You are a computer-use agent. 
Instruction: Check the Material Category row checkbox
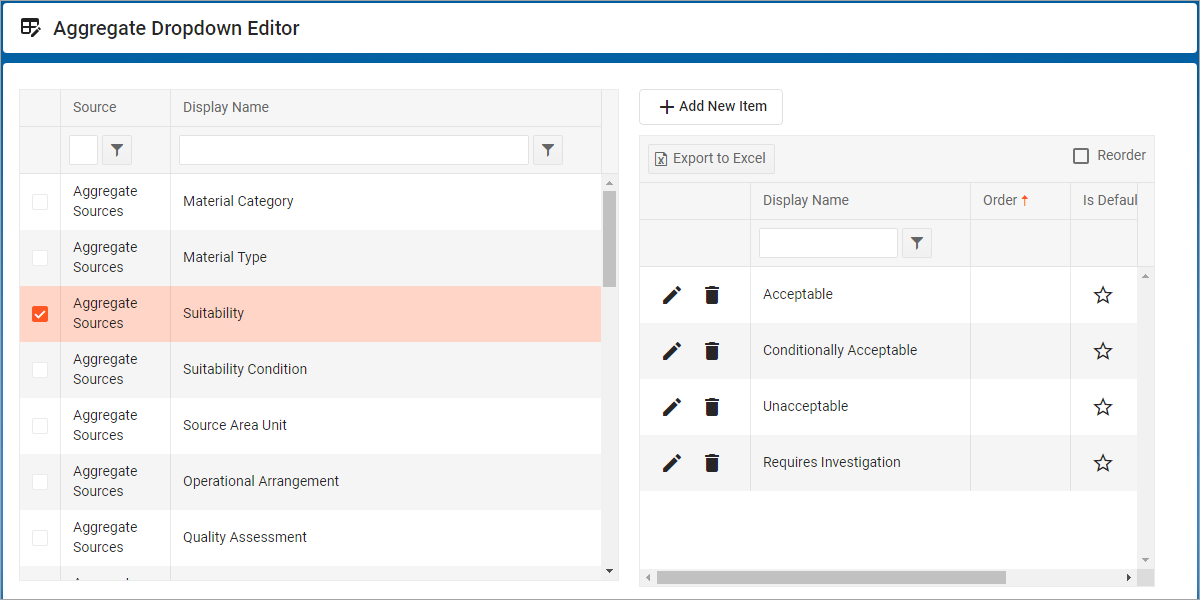(x=40, y=202)
